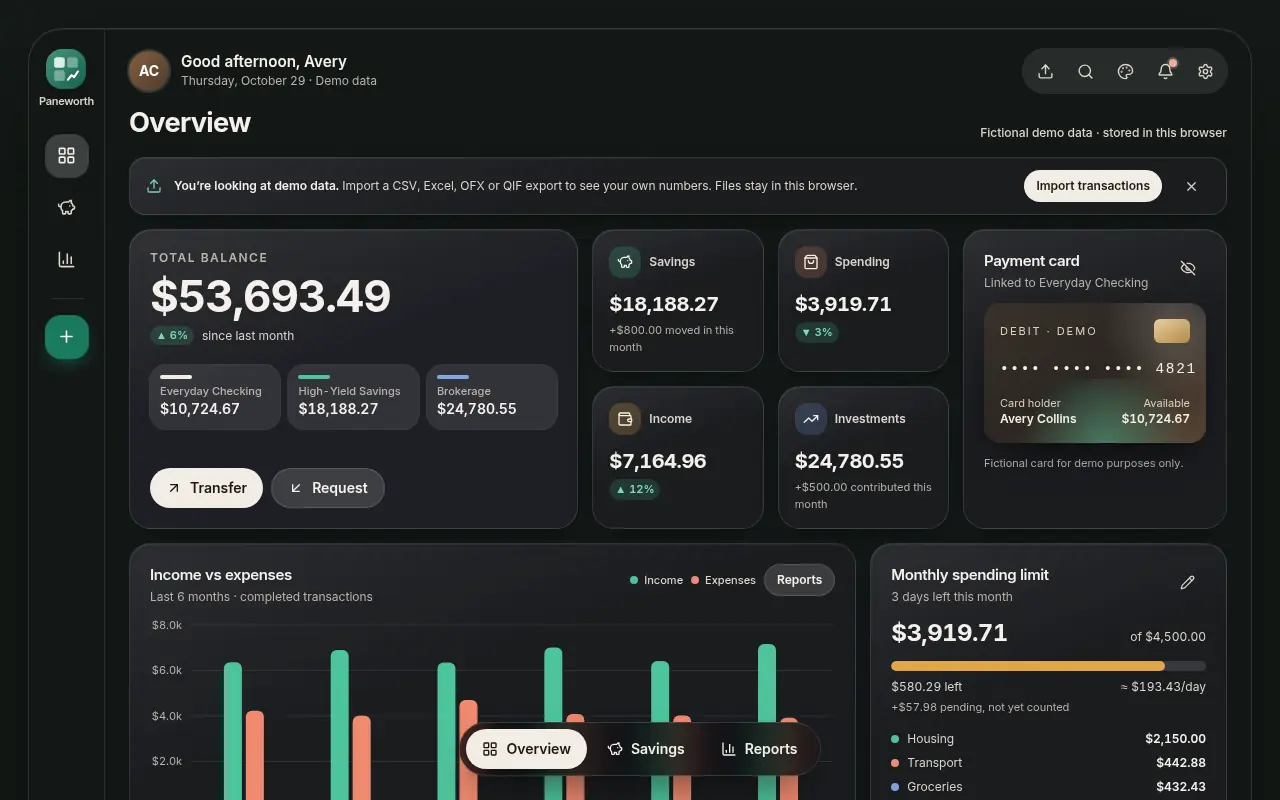Viewport: 1280px width, 800px height.
Task: Click the 'of $4,500.00' limit text
Action: (1168, 637)
